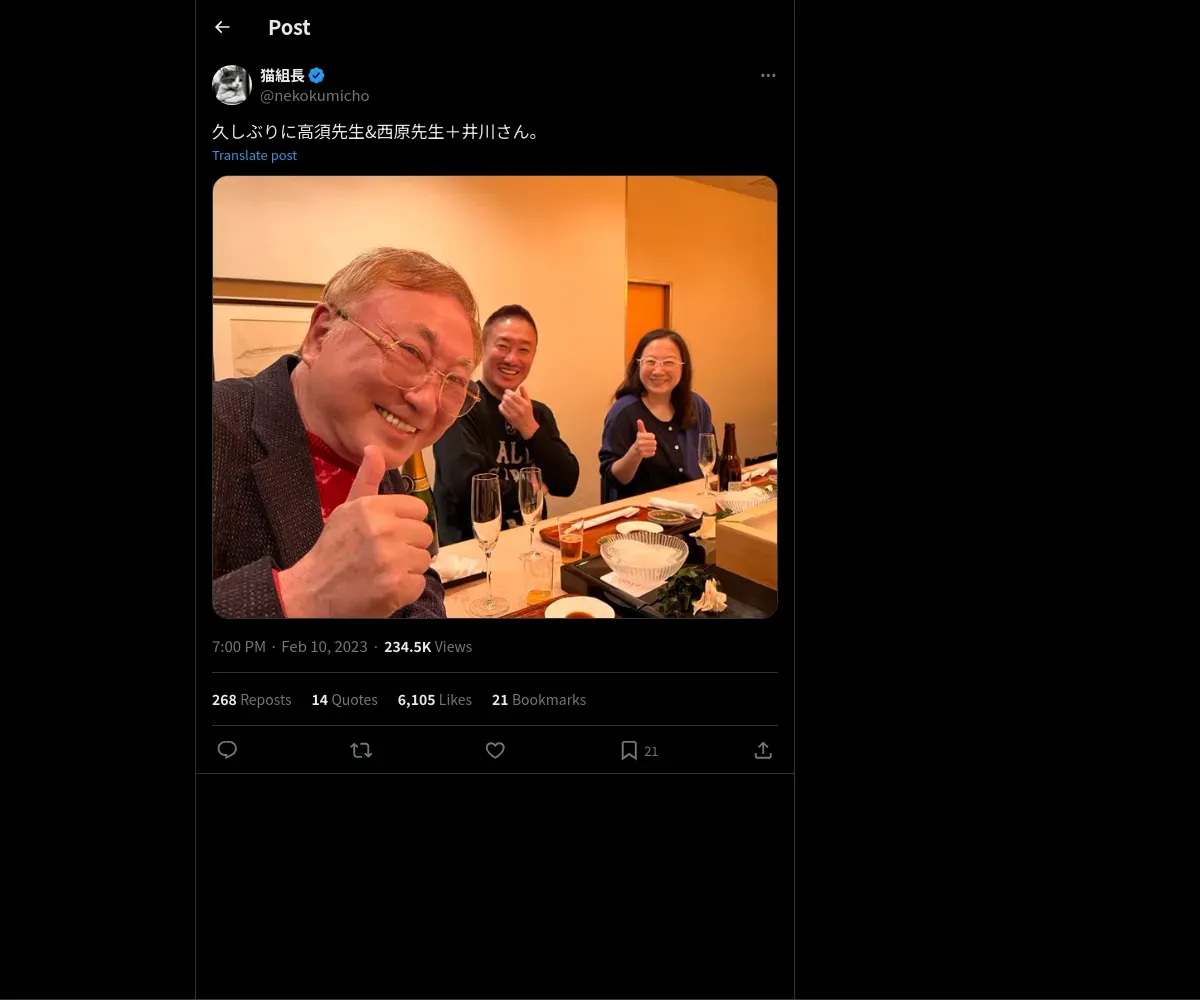Click the back arrow icon

pyautogui.click(x=222, y=28)
